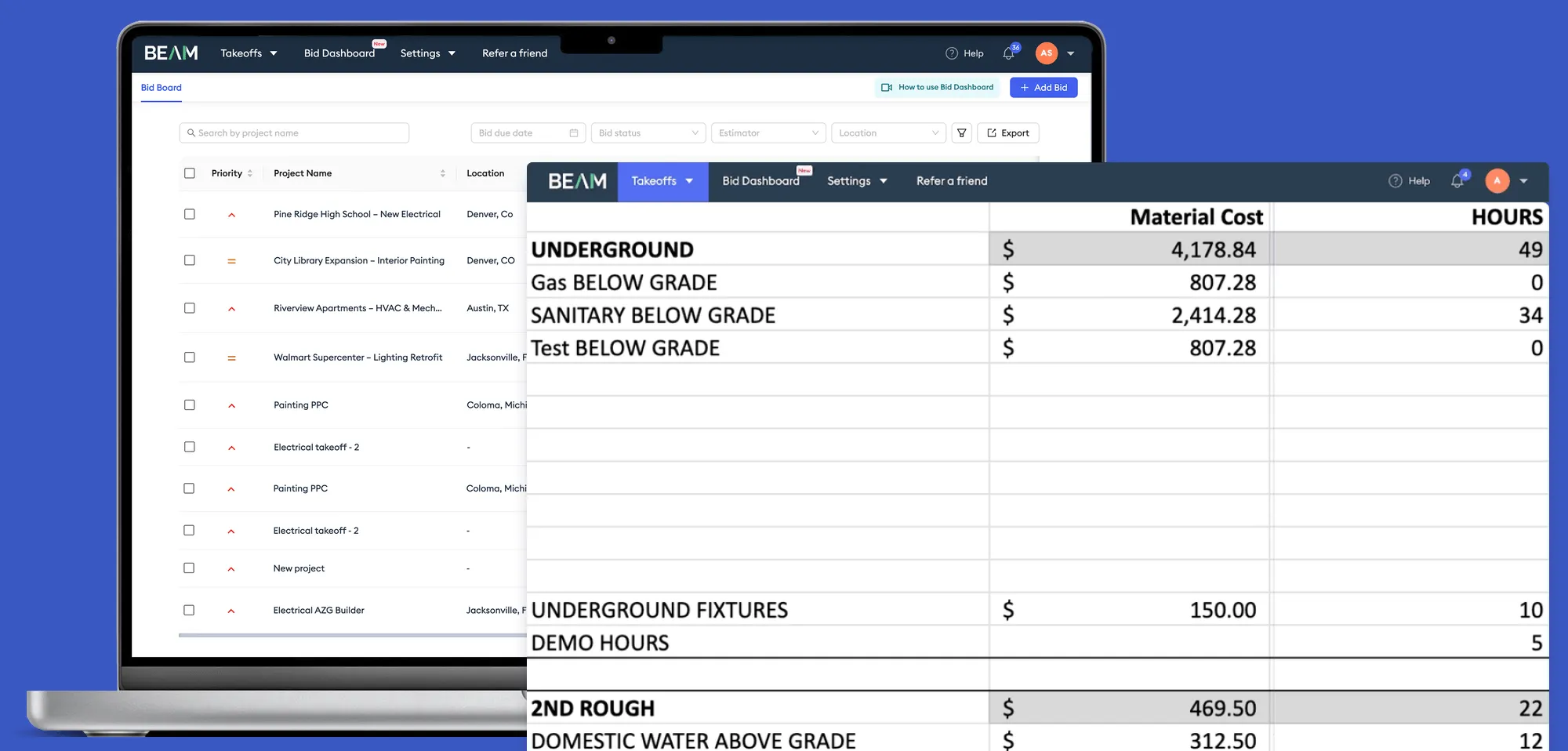Click the video icon for How to use Bid Dashboard
Screen dimensions: 1568x751
pyautogui.click(x=887, y=87)
